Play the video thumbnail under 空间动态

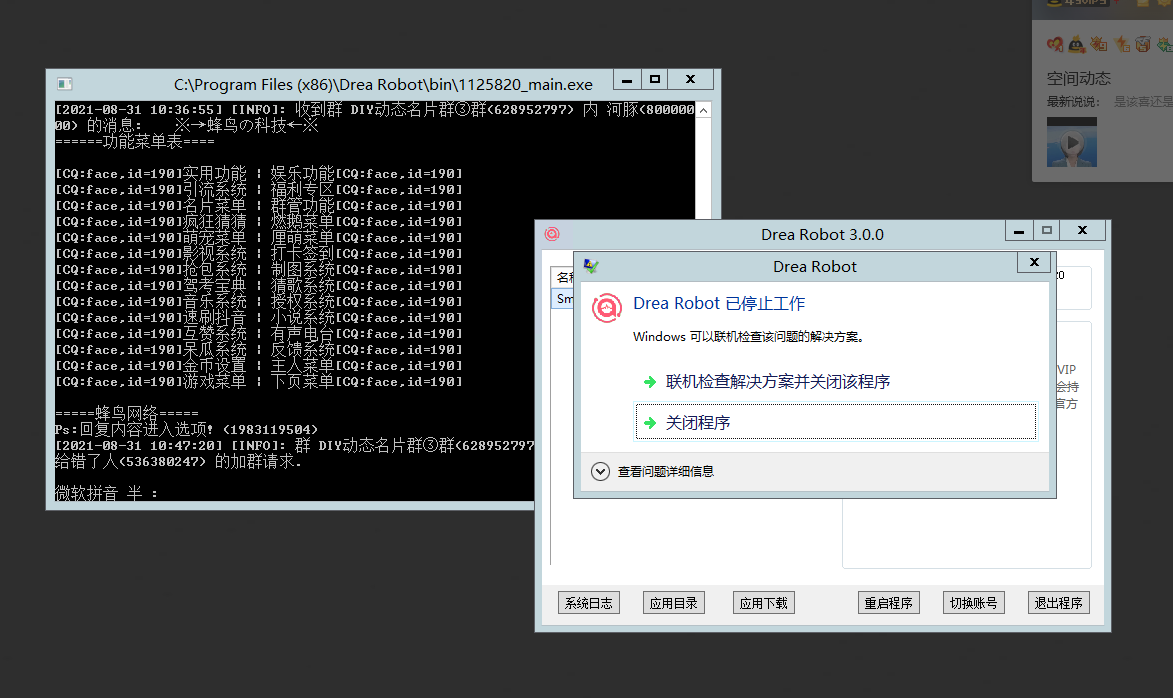1071,142
